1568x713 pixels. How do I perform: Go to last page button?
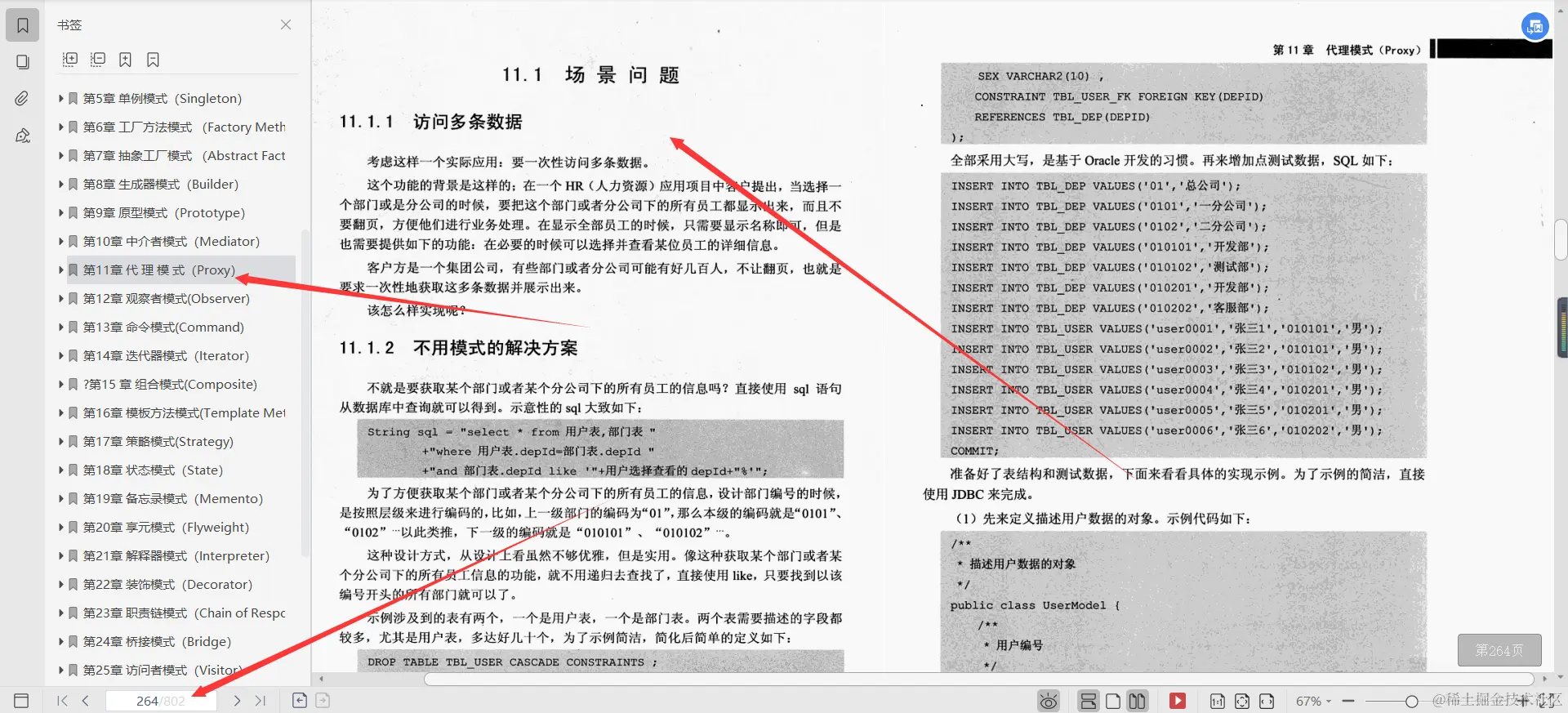261,701
